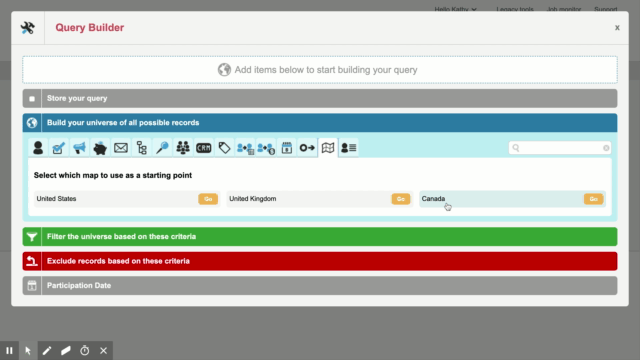The width and height of the screenshot is (640, 360).
Task: Choose the blue megaphone icon
Action: point(79,148)
